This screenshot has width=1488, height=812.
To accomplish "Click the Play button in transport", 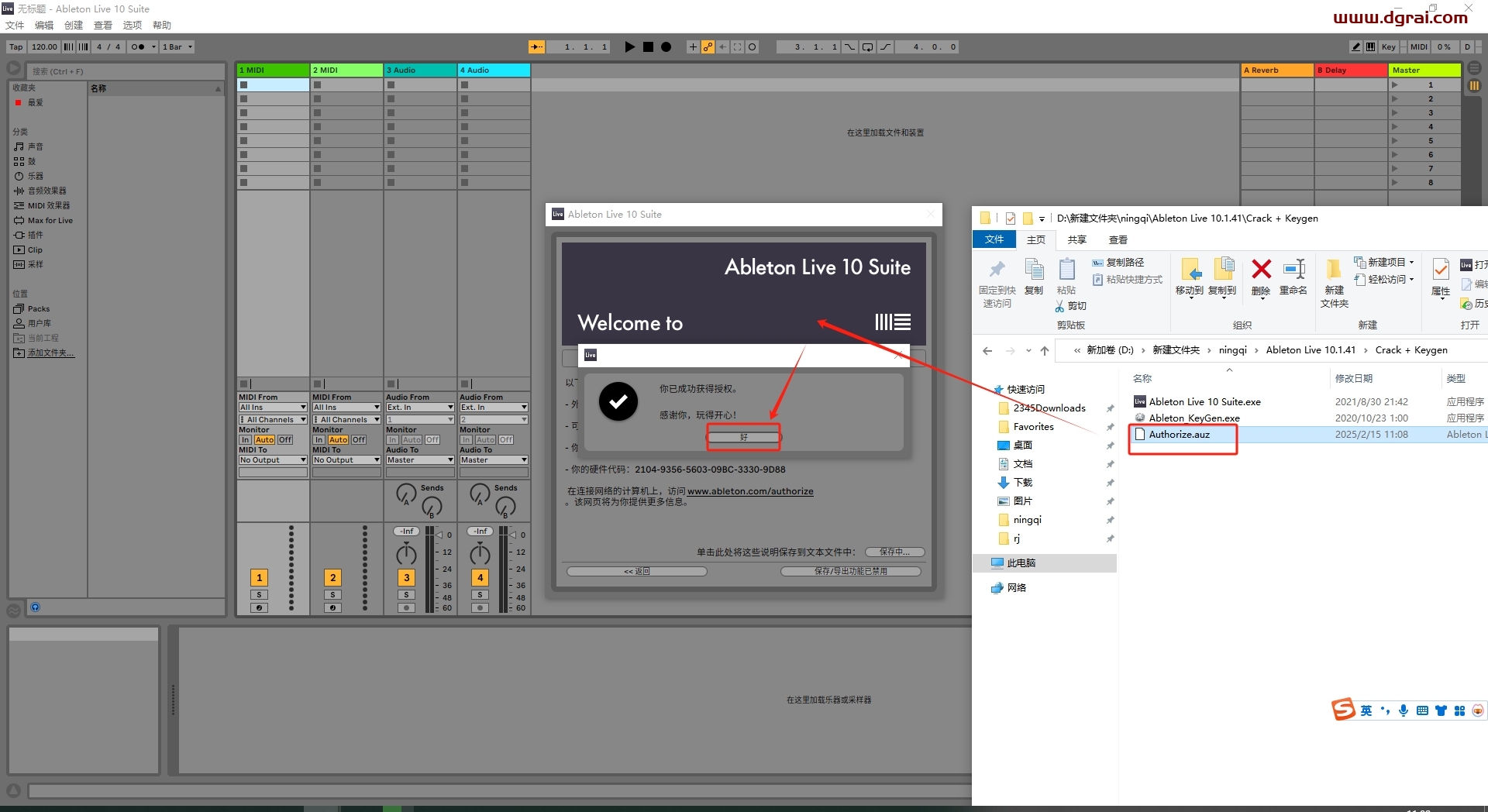I will point(629,47).
